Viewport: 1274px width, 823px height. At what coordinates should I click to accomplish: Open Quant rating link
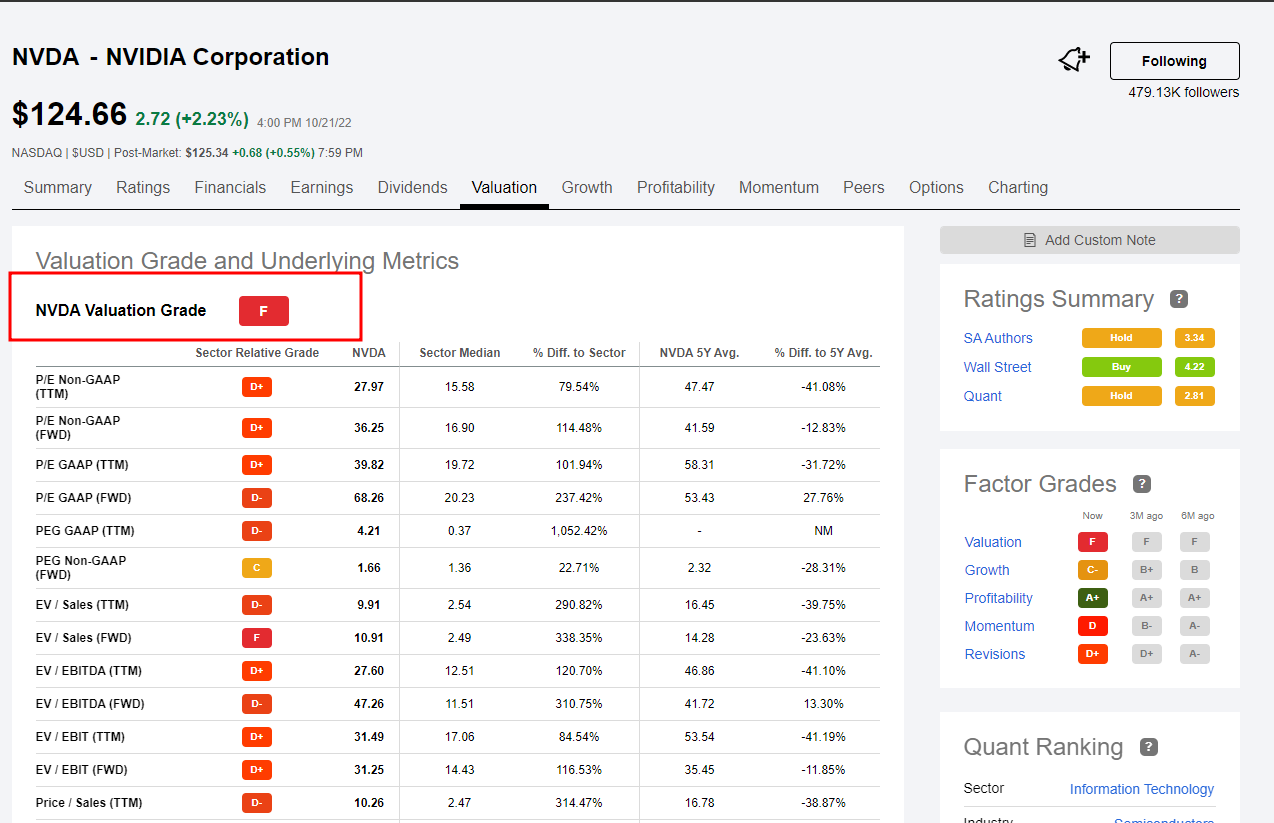tap(983, 396)
